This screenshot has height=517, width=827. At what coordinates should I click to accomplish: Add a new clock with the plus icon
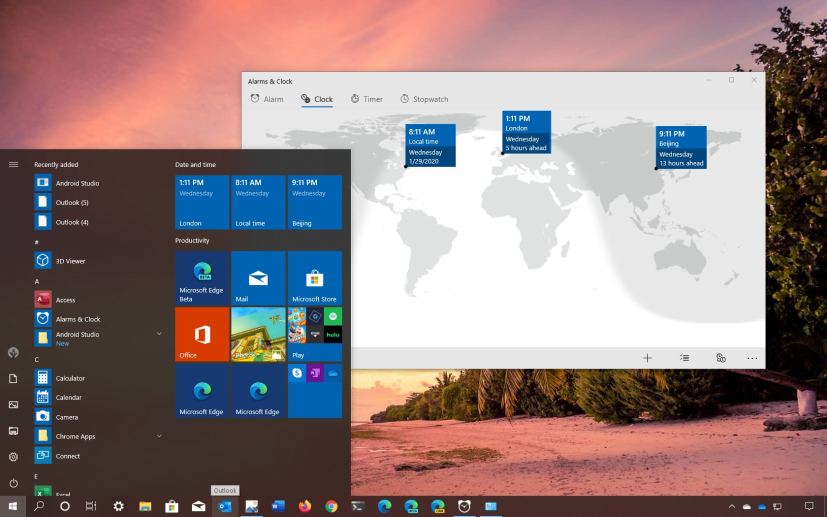(648, 358)
